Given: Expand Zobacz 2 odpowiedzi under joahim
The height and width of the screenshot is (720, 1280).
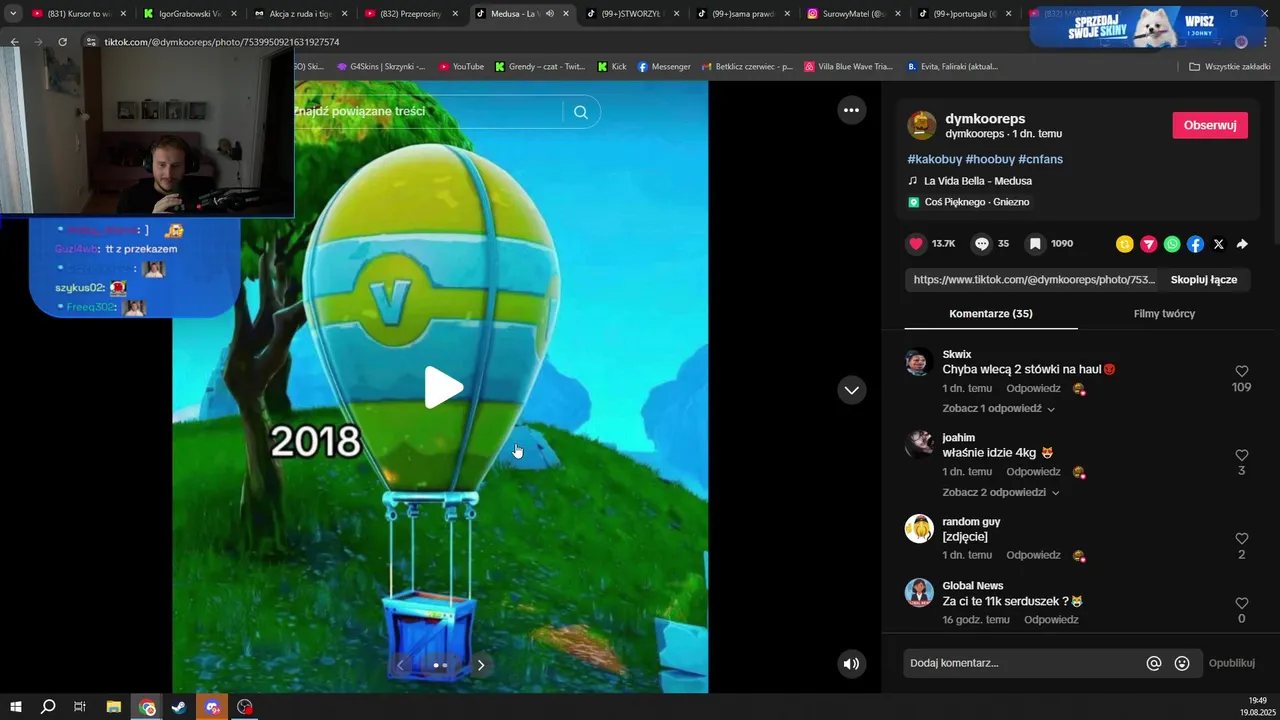Looking at the screenshot, I should click(1001, 492).
